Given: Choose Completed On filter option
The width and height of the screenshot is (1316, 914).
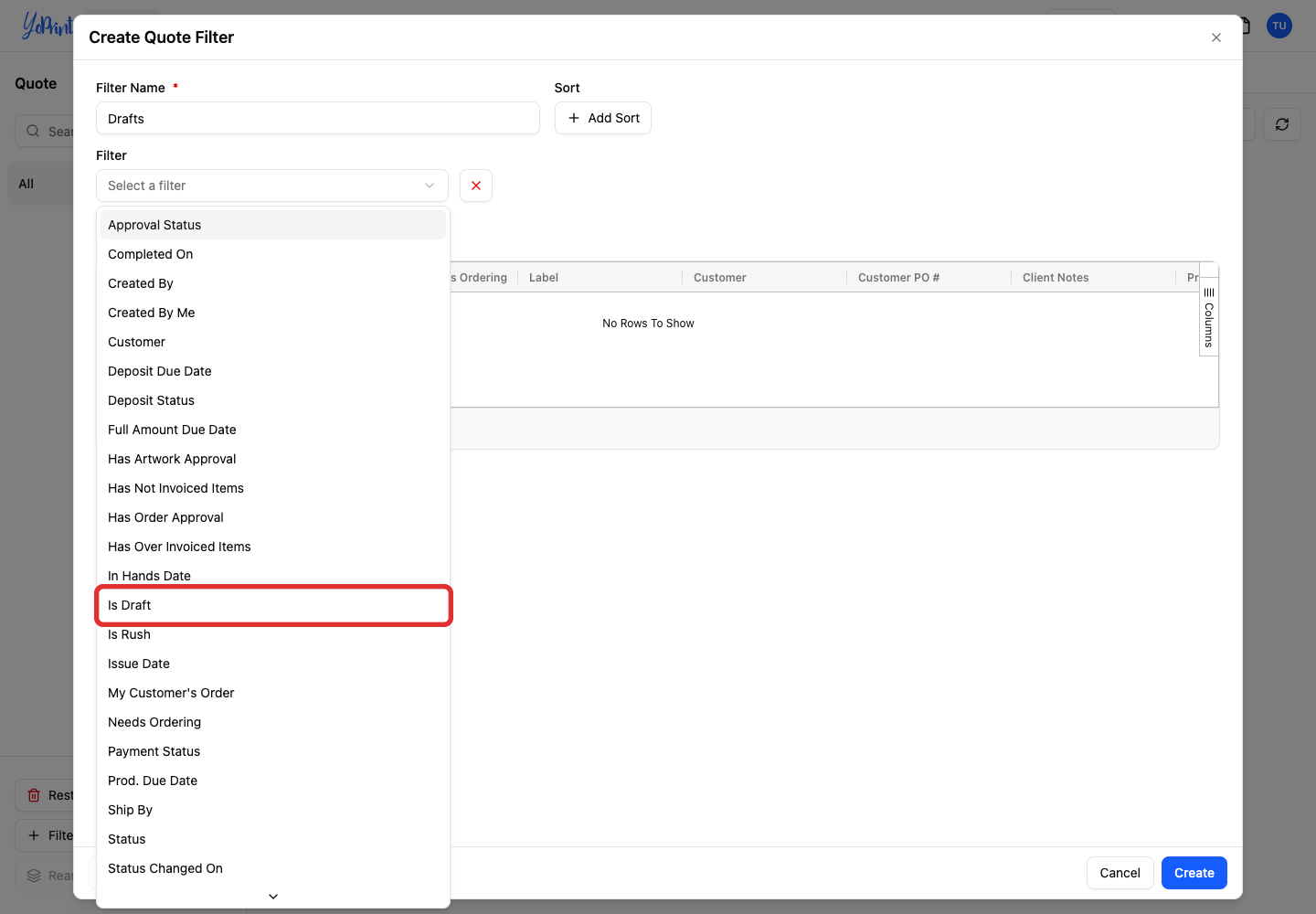Looking at the screenshot, I should [x=273, y=254].
